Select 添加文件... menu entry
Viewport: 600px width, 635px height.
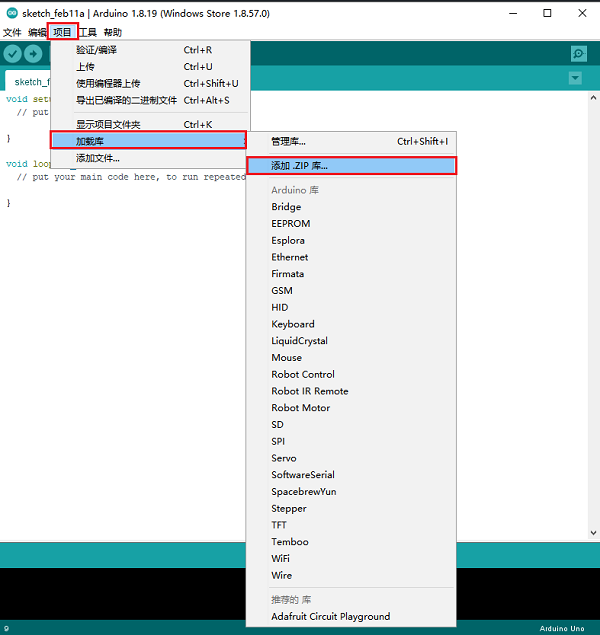tap(150, 158)
